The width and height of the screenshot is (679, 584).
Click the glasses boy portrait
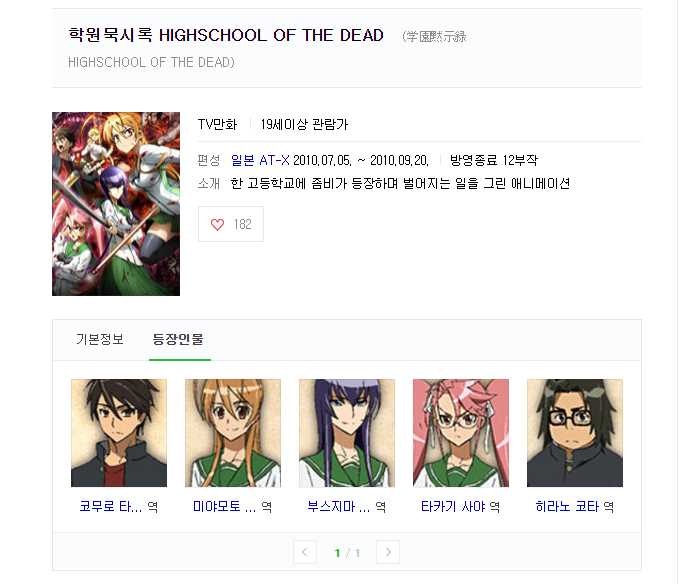[575, 433]
